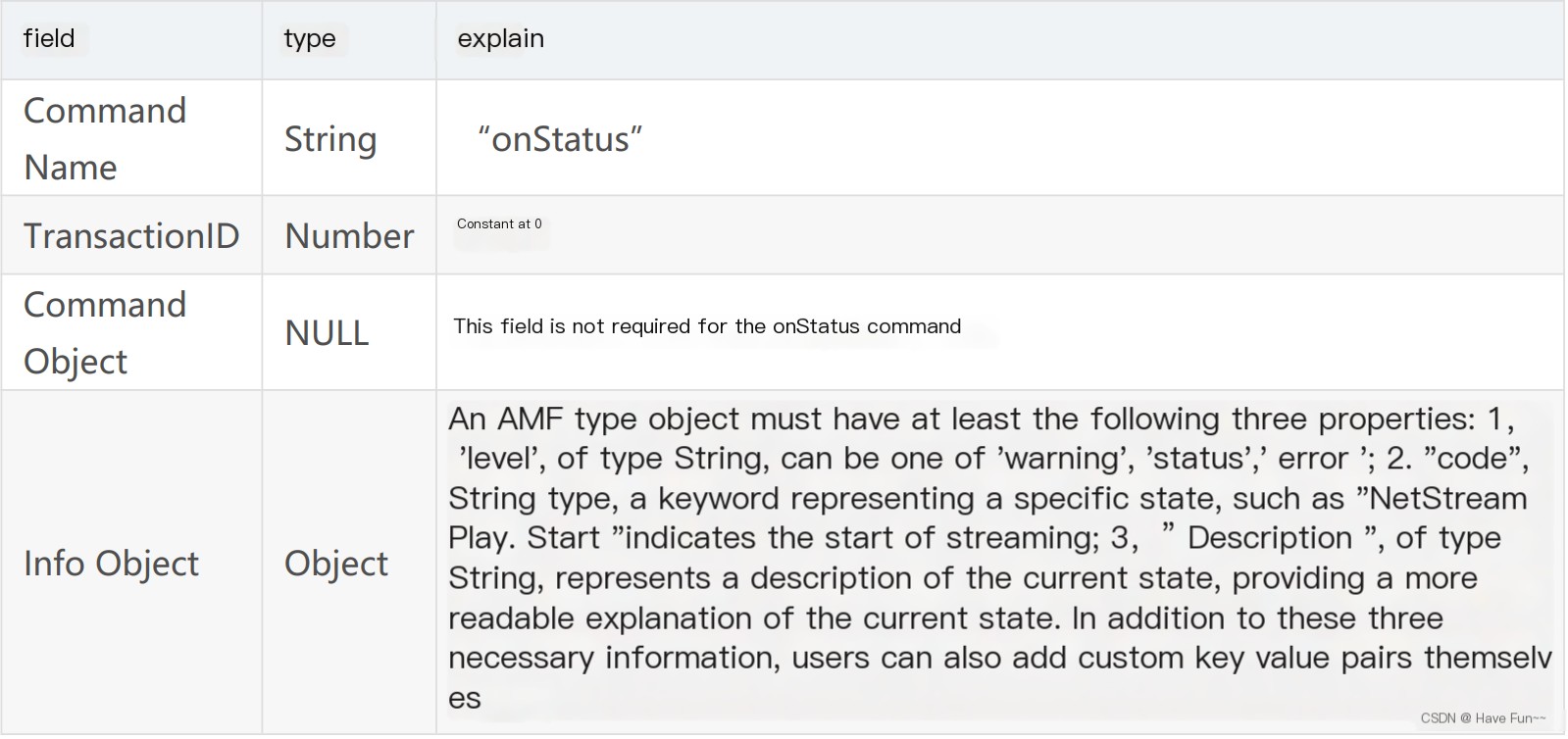
Task: Click the word 'warning' in level options
Action: click(1064, 458)
